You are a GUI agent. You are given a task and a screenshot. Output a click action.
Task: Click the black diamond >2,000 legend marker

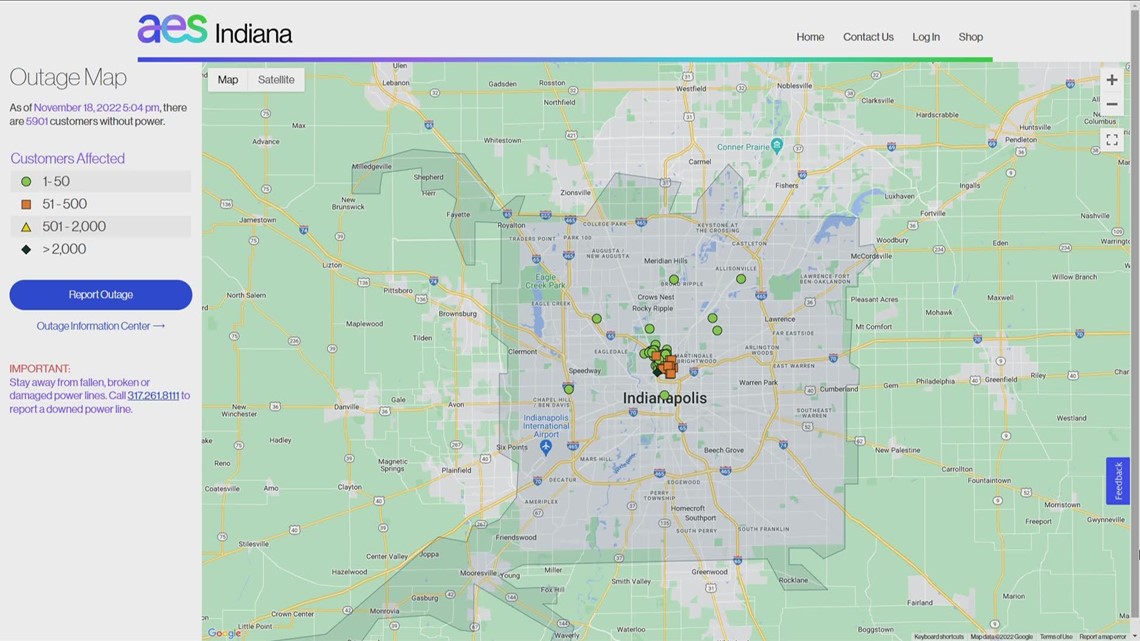click(x=25, y=248)
